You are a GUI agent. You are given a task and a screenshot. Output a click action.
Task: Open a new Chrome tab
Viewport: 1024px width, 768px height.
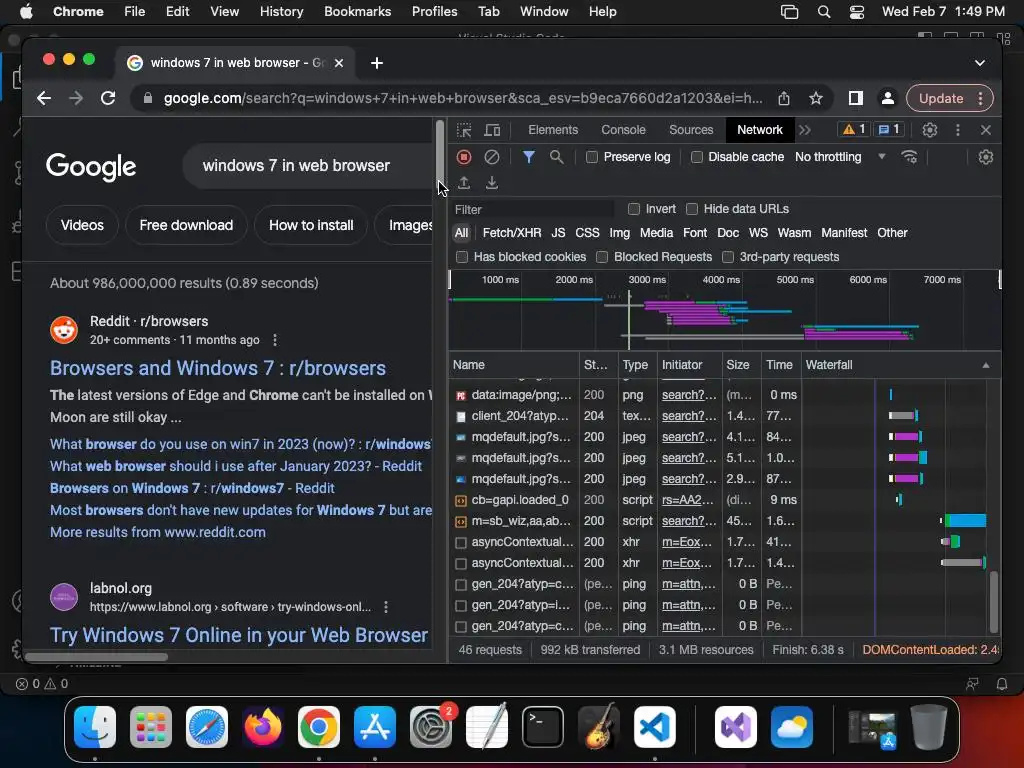377,63
